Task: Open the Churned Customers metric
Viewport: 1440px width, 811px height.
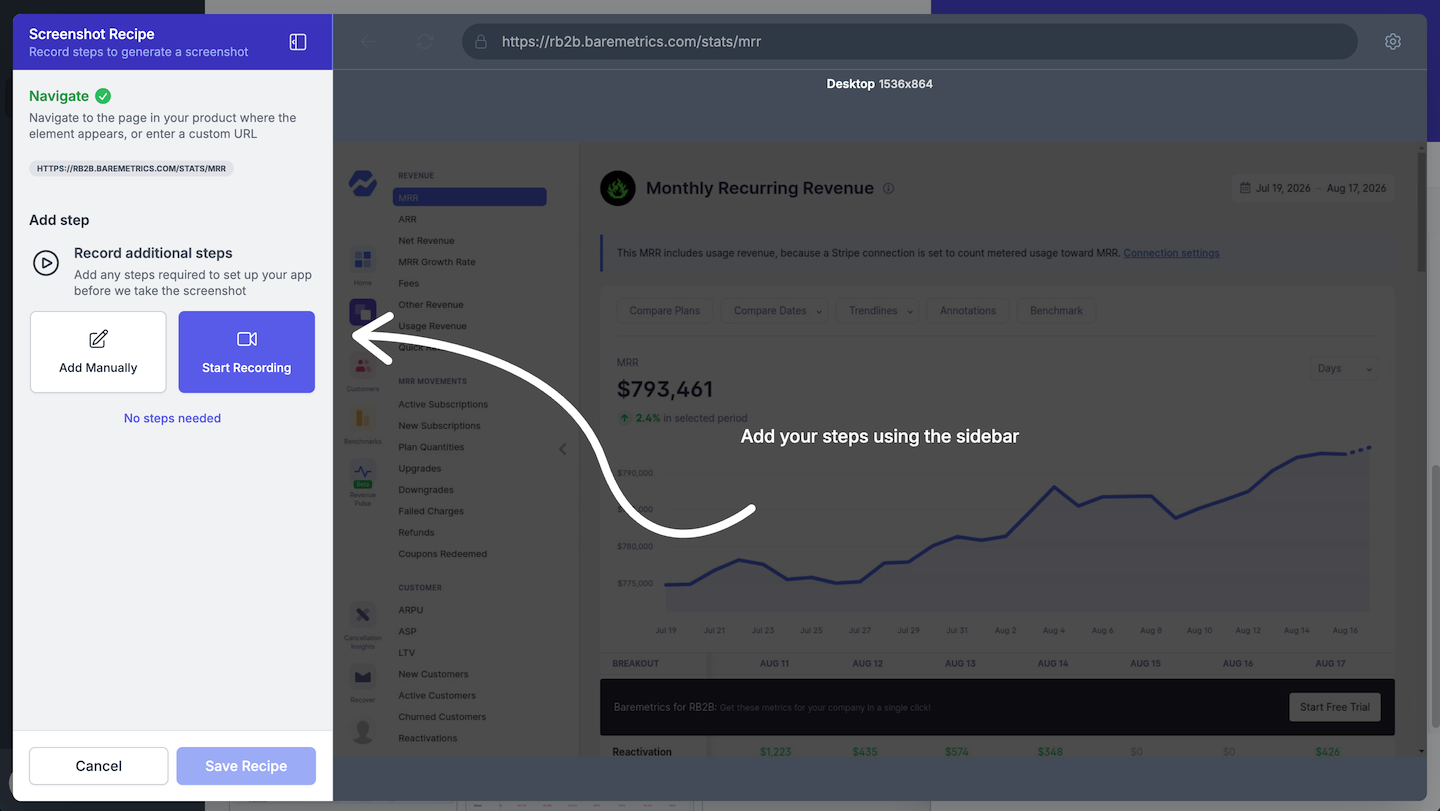Action: point(442,717)
